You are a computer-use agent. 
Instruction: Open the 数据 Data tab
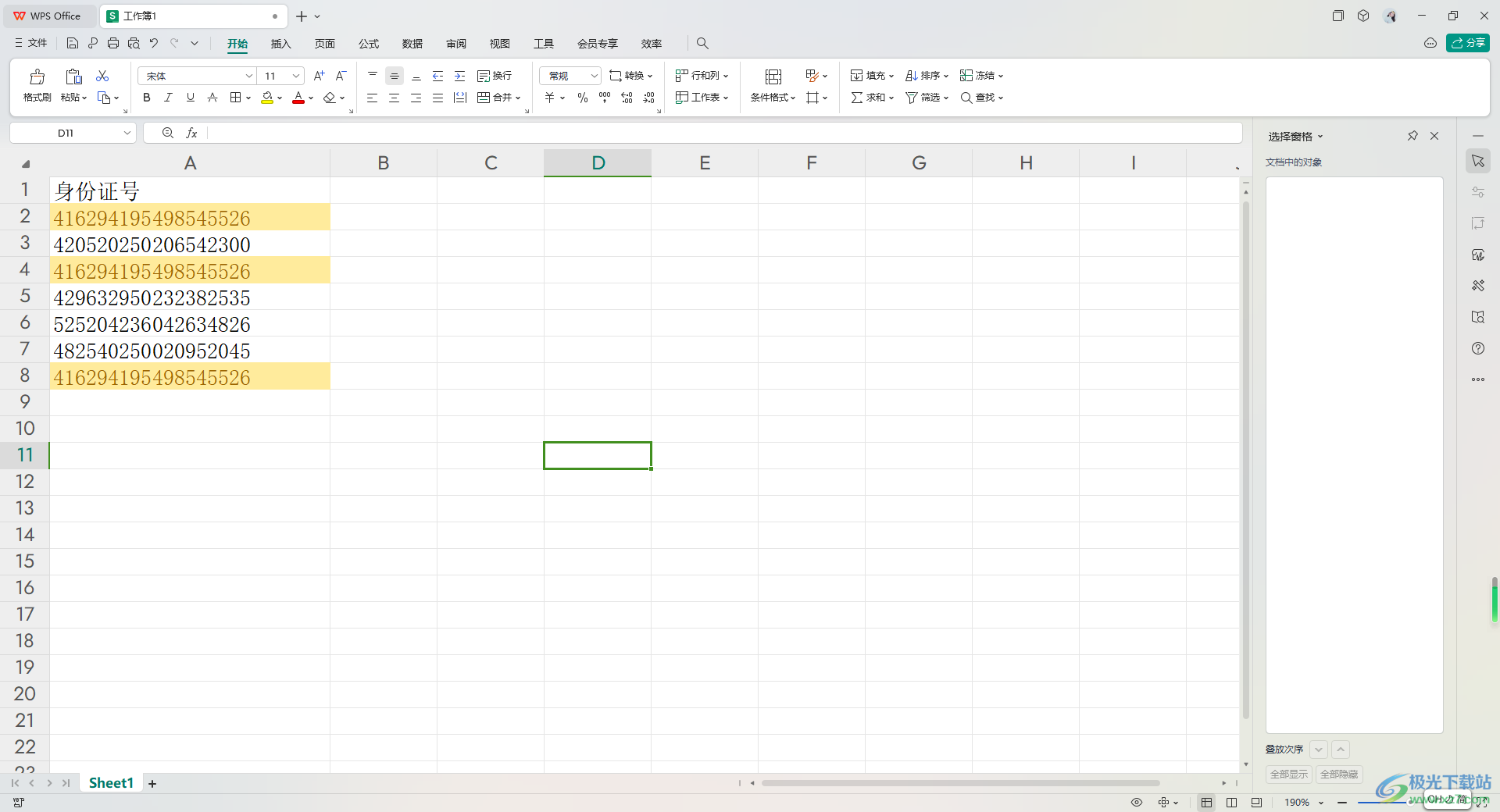pyautogui.click(x=412, y=44)
